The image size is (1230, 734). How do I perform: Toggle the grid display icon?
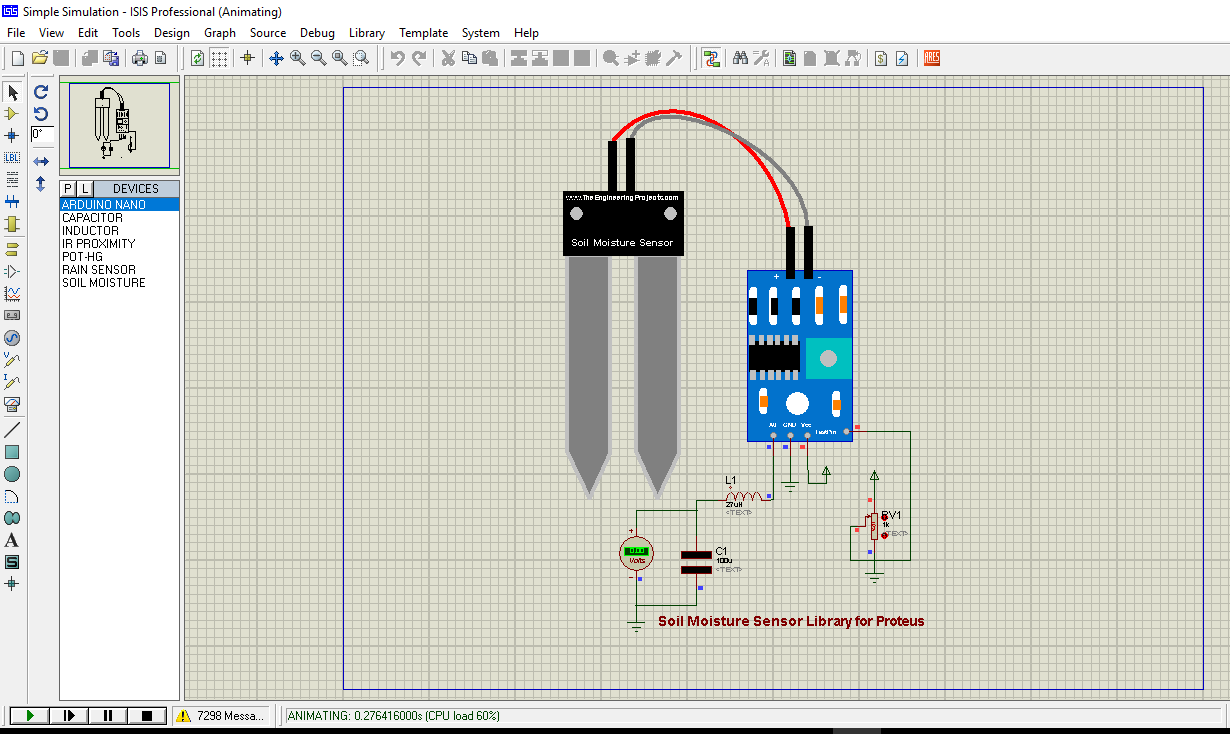[219, 58]
